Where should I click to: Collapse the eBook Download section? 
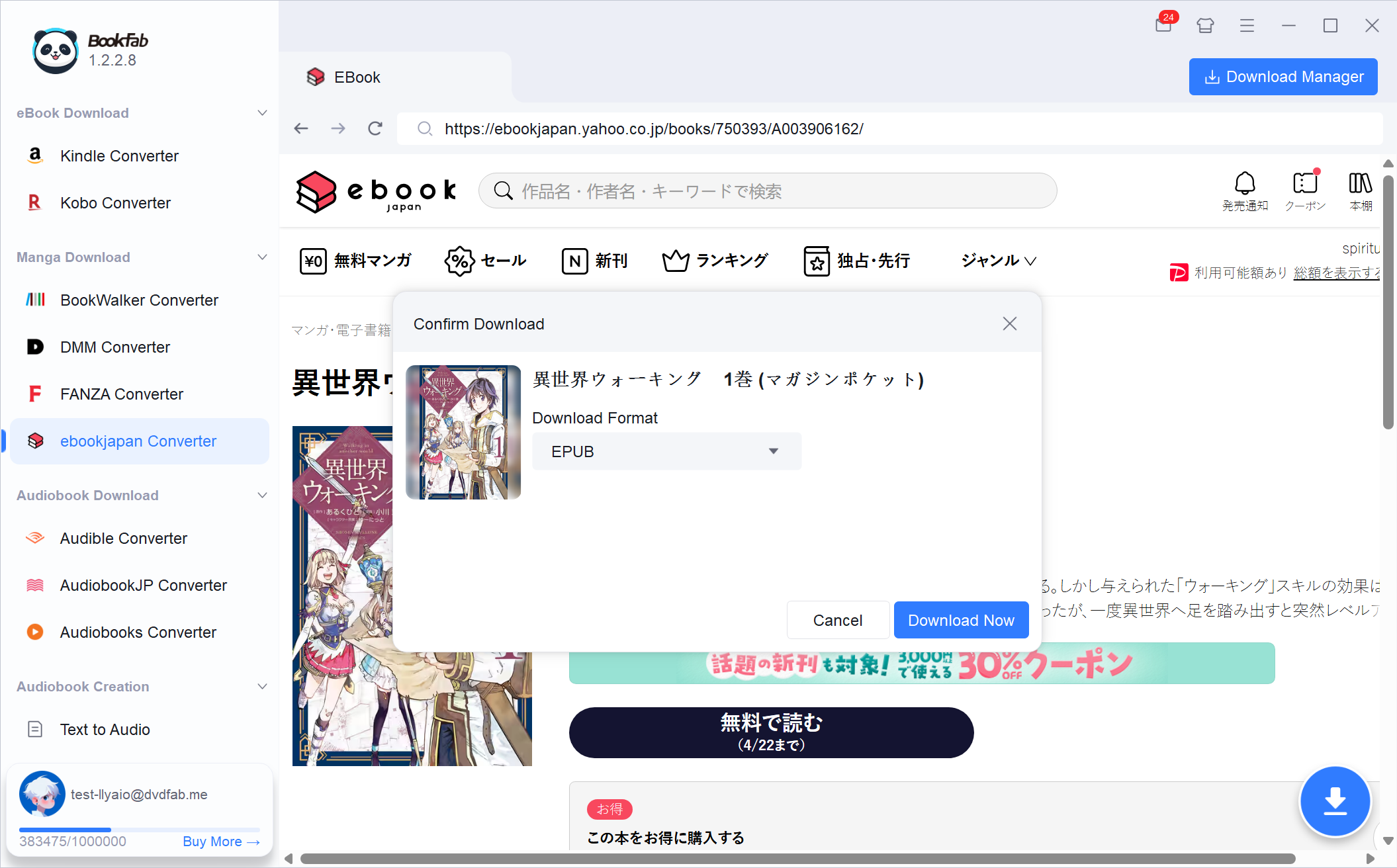coord(262,112)
